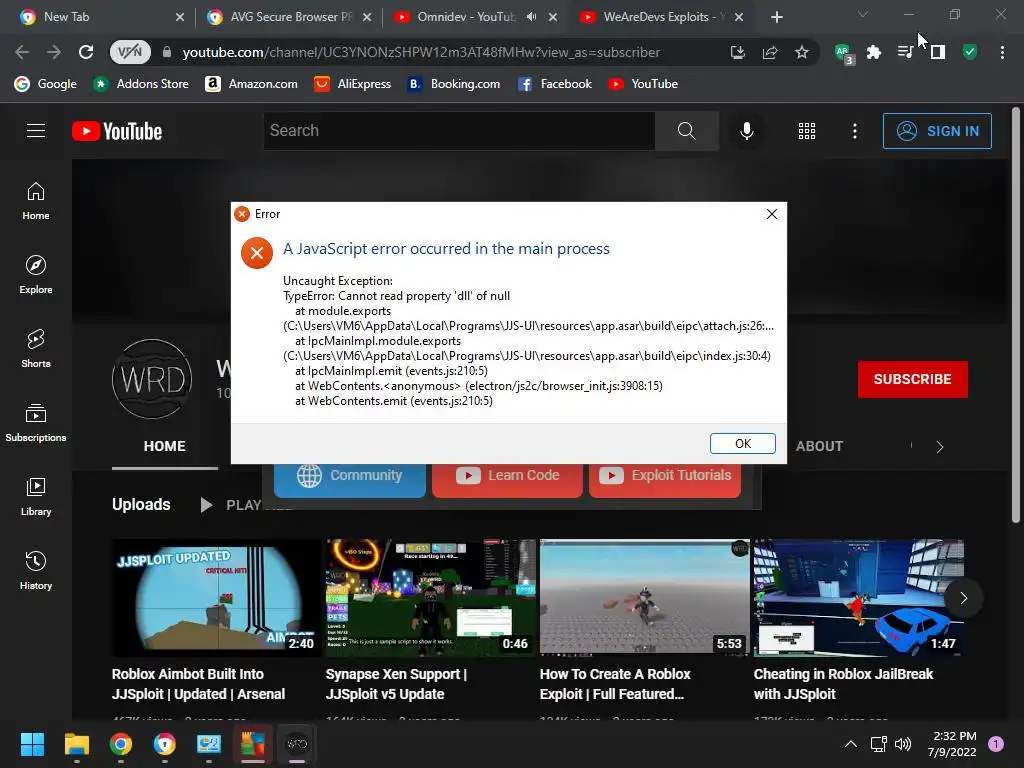Mute the Omnidev tab audio icon
This screenshot has height=768, width=1024.
coord(532,17)
